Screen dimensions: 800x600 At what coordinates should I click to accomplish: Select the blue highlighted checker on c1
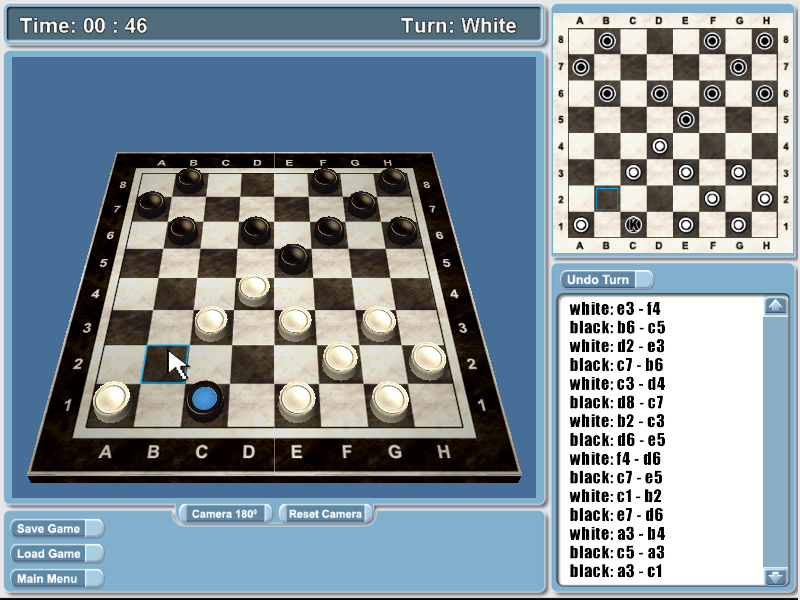click(x=205, y=398)
